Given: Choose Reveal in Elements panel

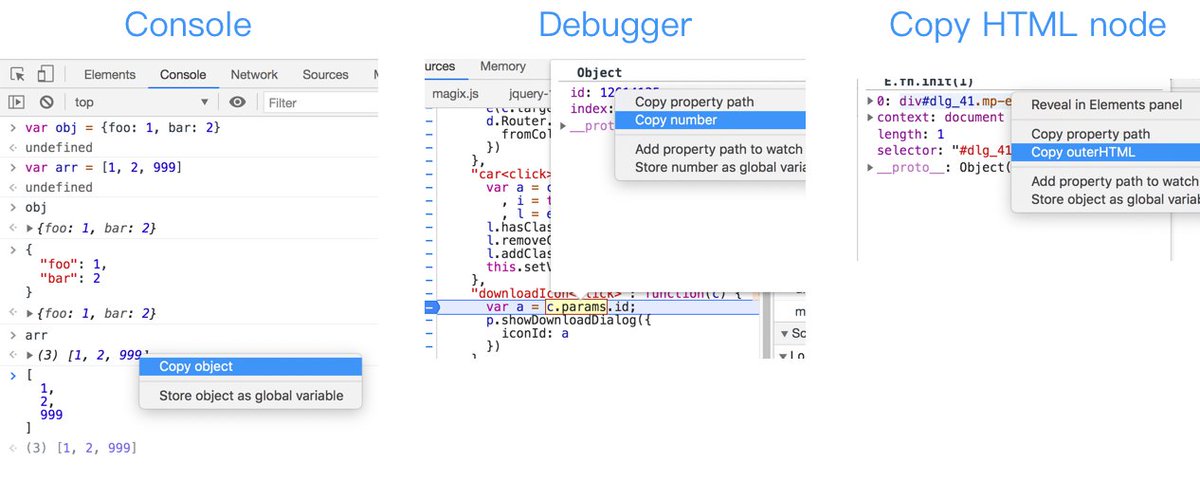Looking at the screenshot, I should (1106, 105).
